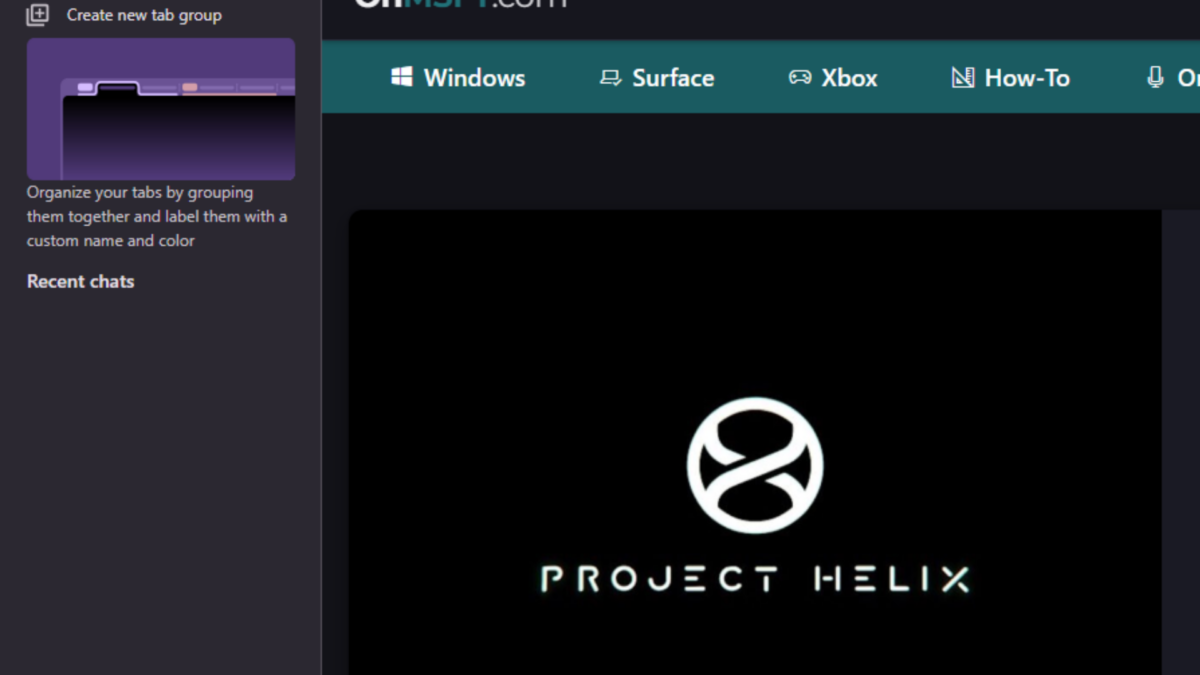Screen dimensions: 1200x675
Task: Click the circular Project Helix logo
Action: click(x=755, y=465)
